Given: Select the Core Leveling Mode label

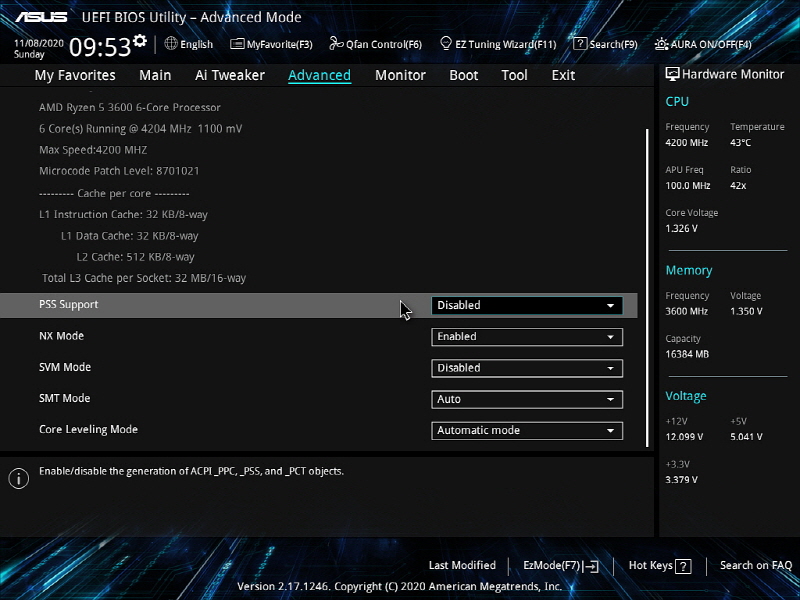Looking at the screenshot, I should pyautogui.click(x=88, y=429).
